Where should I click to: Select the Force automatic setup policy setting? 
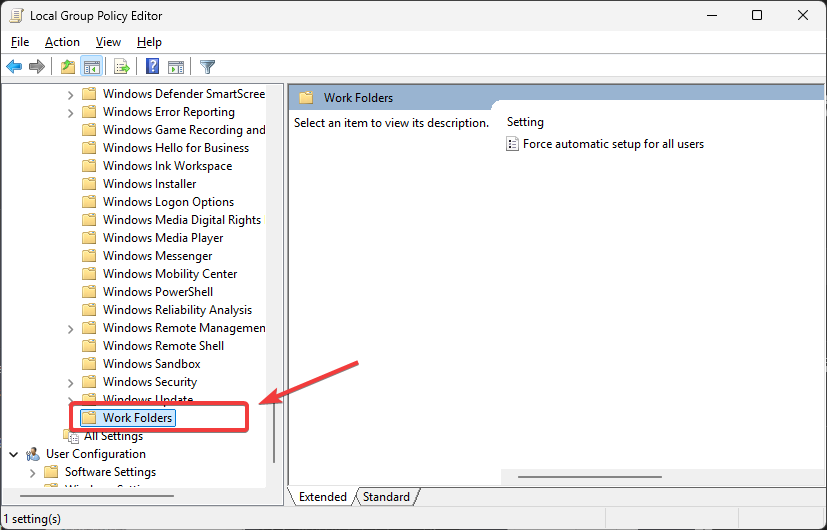pos(612,144)
